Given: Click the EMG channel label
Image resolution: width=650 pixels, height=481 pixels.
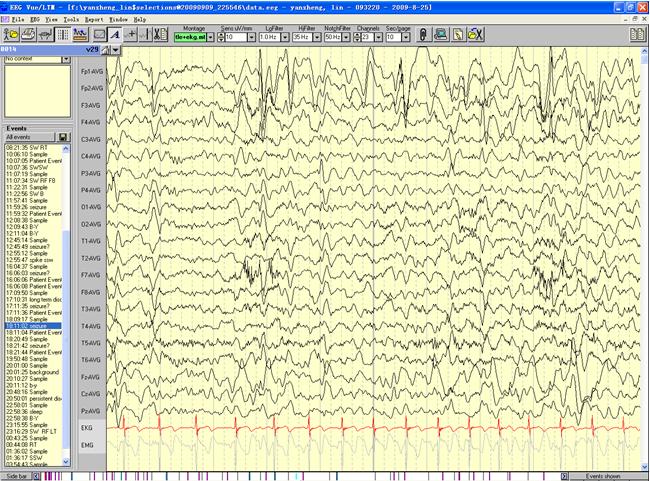Looking at the screenshot, I should (87, 445).
